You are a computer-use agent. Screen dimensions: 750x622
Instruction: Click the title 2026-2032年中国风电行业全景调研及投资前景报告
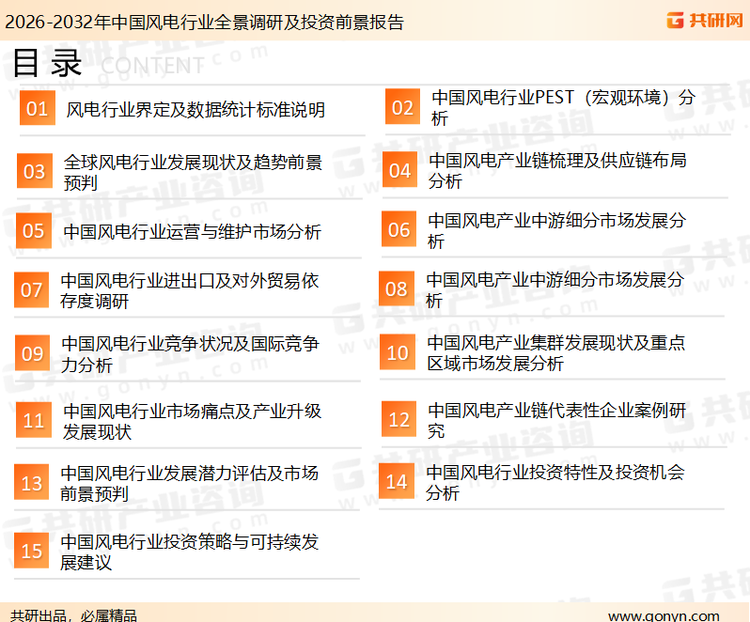tap(204, 22)
